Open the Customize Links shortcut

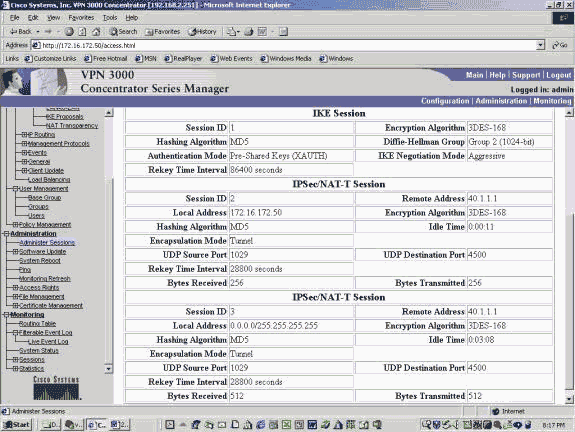[50, 59]
